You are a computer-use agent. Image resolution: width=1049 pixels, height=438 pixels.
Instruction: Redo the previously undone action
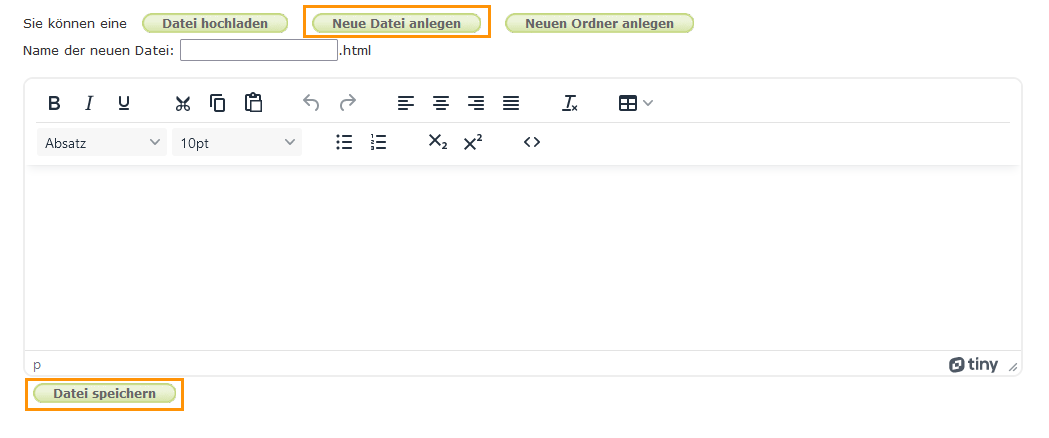(347, 103)
